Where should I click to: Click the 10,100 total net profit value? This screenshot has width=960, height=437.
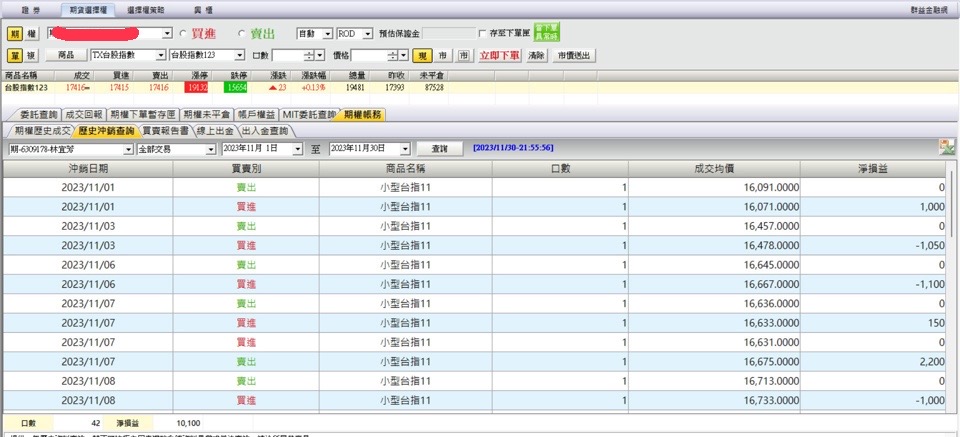tap(188, 423)
